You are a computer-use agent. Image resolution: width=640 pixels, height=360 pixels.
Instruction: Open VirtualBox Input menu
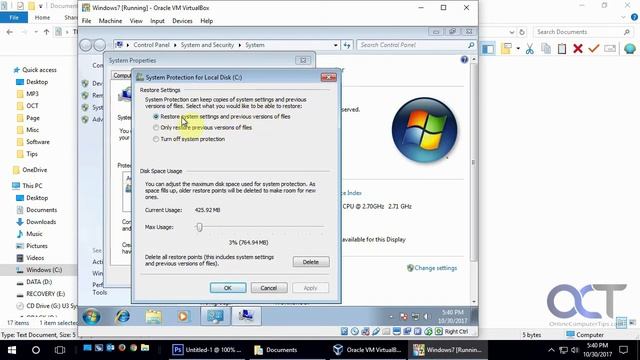pos(157,21)
